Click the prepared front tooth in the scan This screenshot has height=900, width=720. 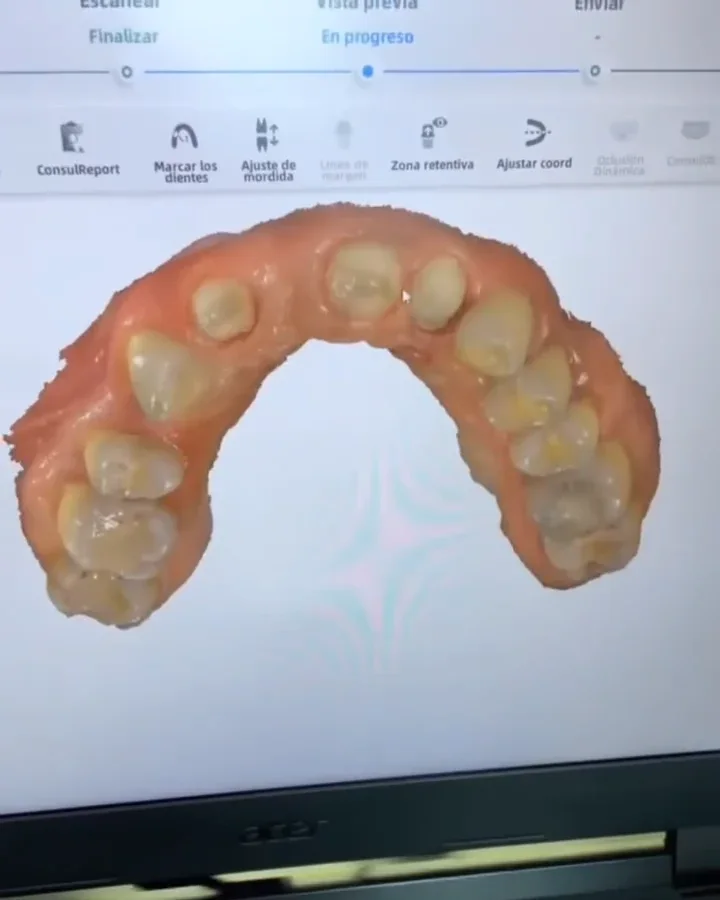(x=363, y=280)
